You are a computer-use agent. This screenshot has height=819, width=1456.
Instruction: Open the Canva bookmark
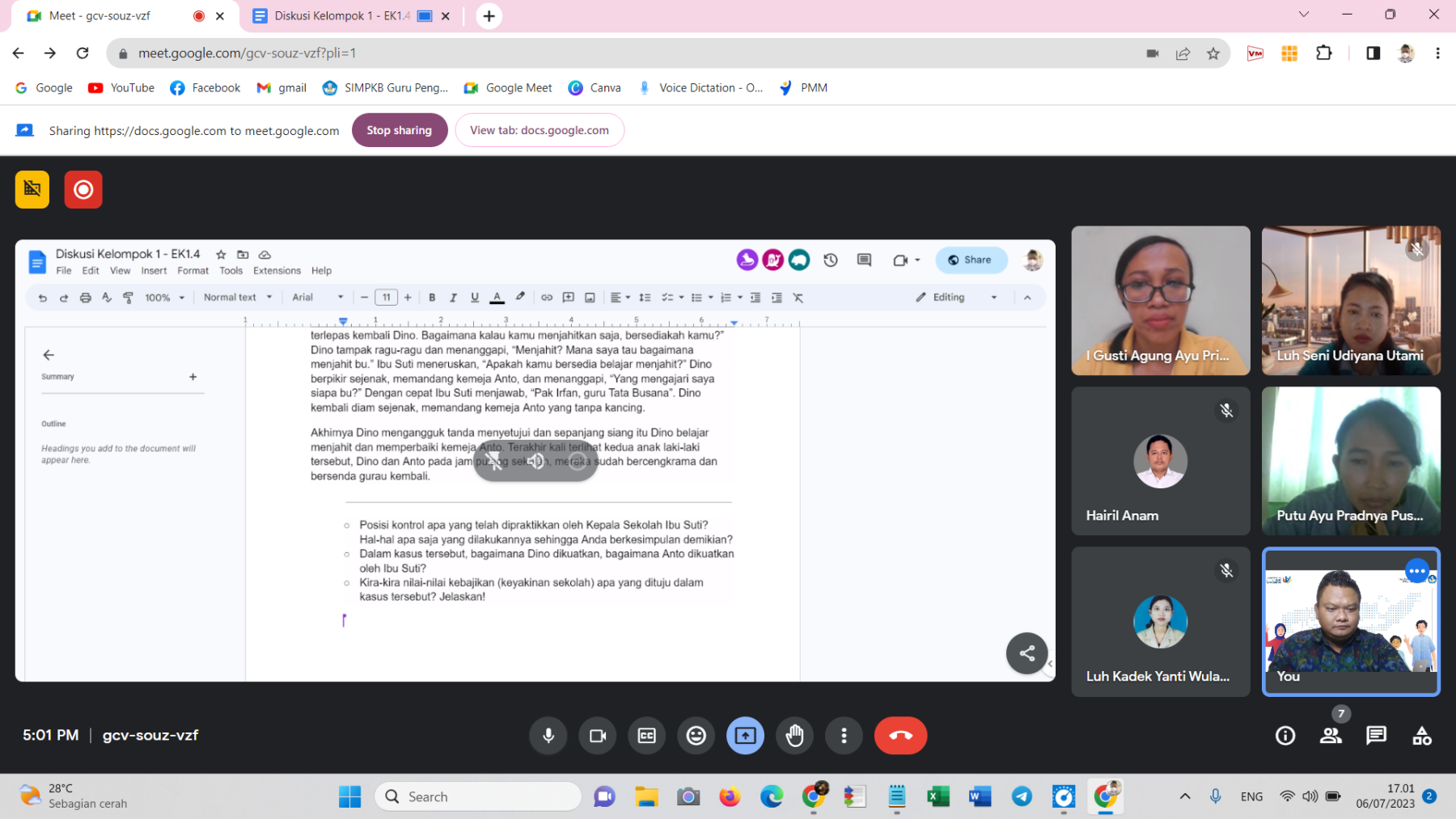tap(595, 88)
